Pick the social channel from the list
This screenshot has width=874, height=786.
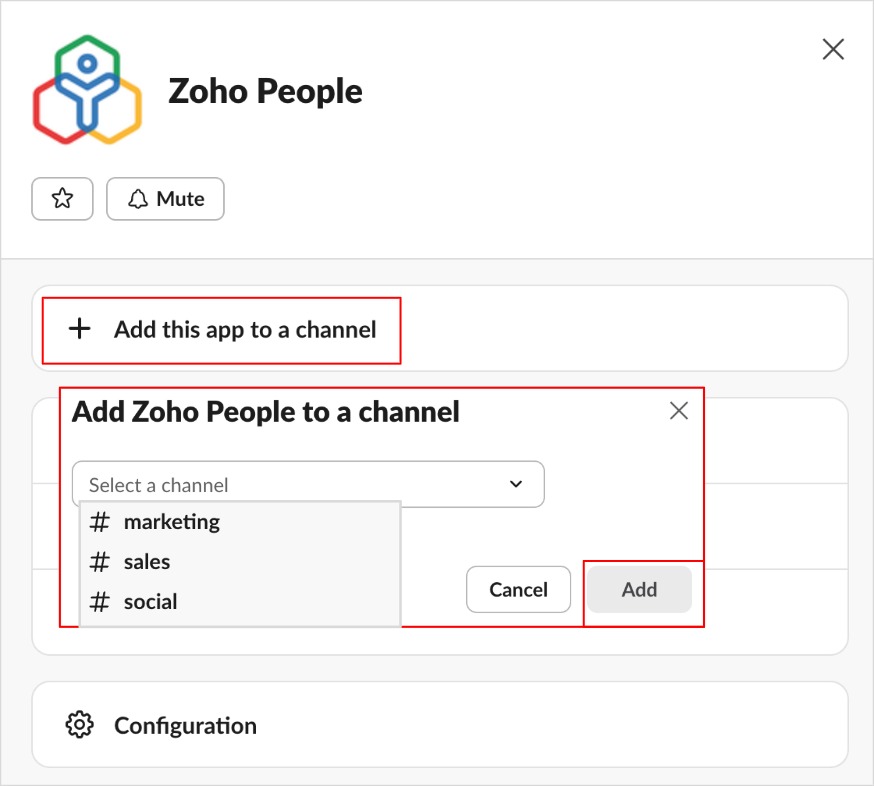pos(150,602)
